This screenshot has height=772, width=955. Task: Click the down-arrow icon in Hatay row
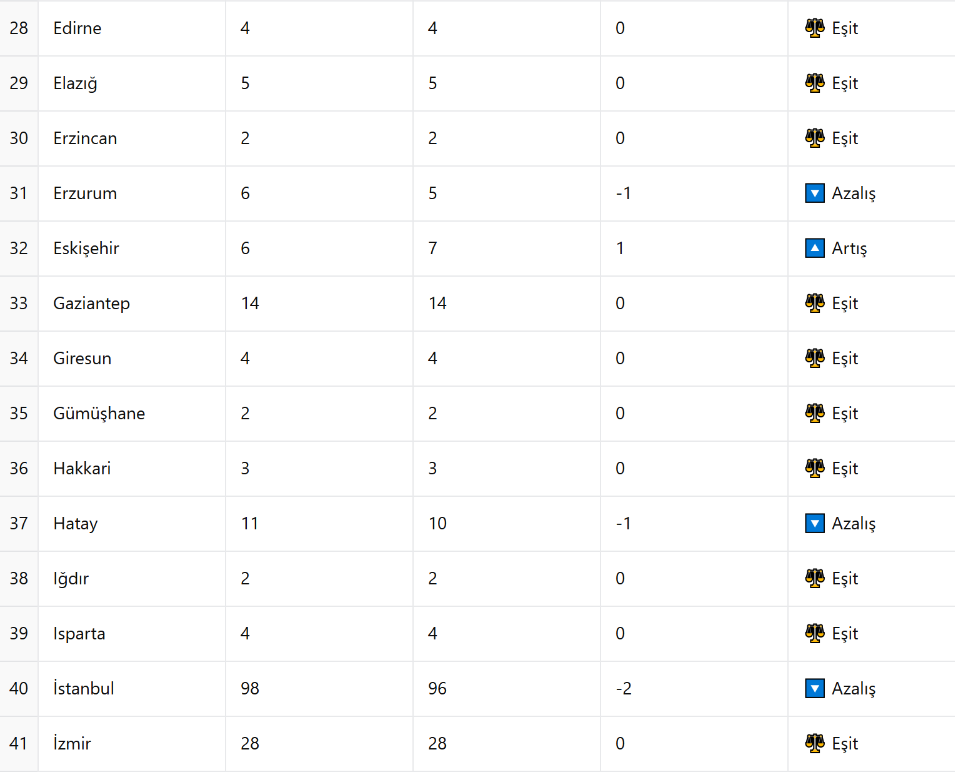pos(814,524)
